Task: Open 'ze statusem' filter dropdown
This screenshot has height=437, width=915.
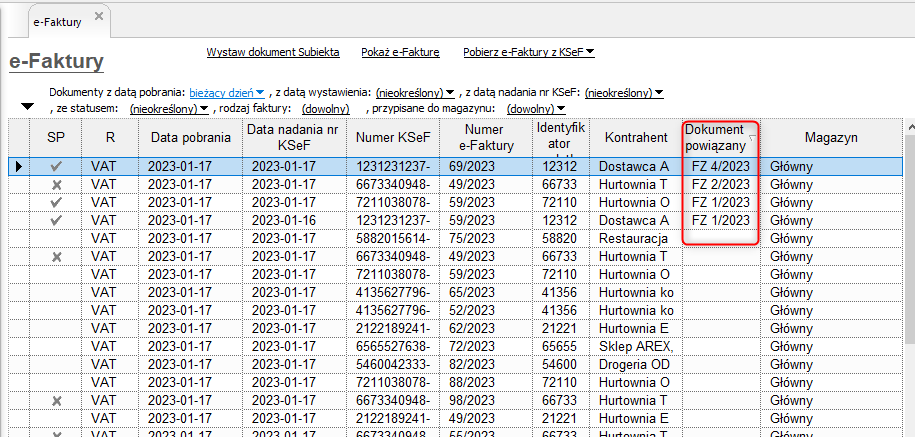Action: coord(169,109)
